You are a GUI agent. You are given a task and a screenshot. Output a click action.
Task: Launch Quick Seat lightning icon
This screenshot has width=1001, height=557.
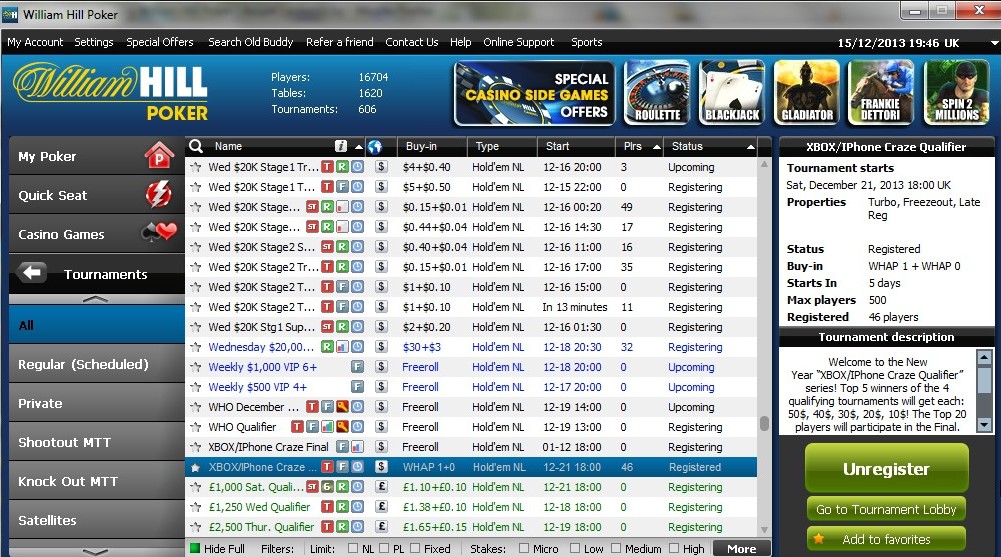coord(158,195)
